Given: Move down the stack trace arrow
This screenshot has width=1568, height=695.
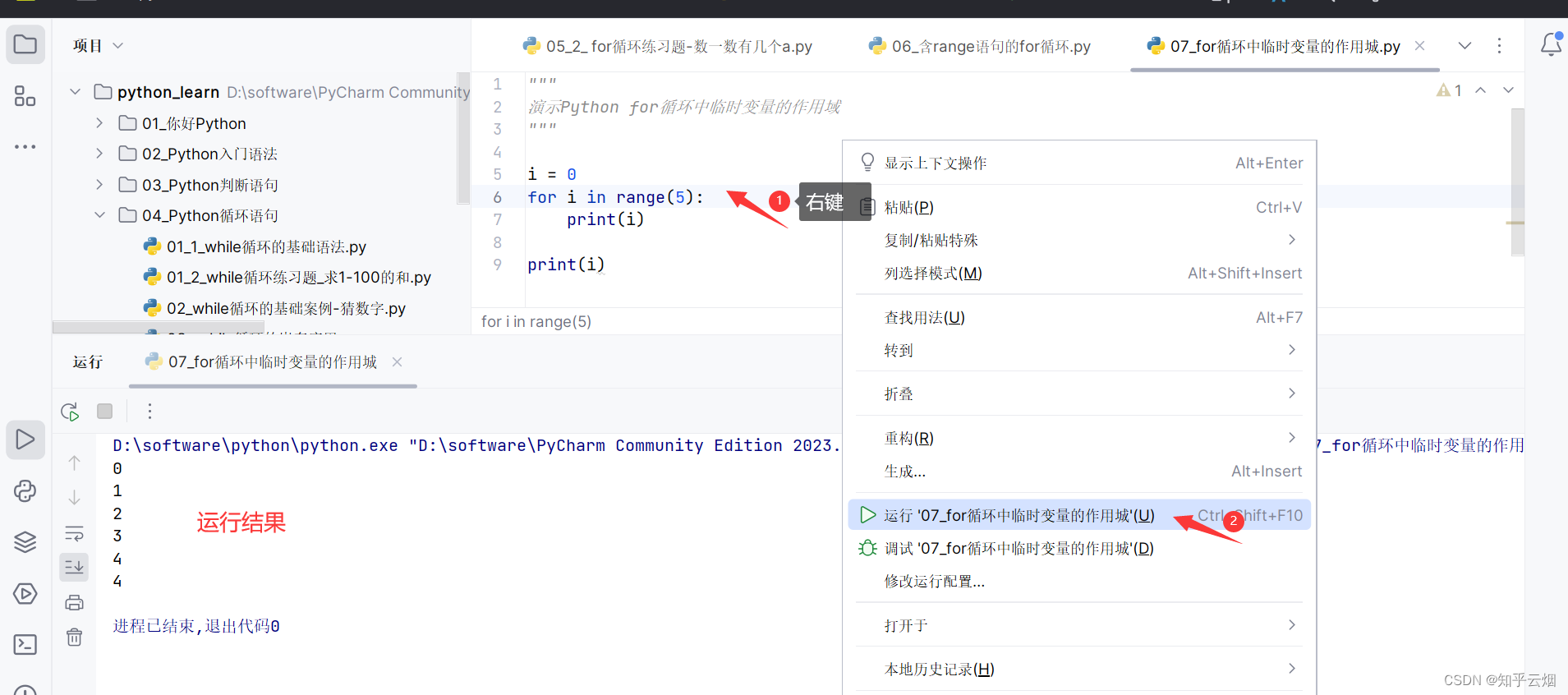Looking at the screenshot, I should [x=74, y=498].
